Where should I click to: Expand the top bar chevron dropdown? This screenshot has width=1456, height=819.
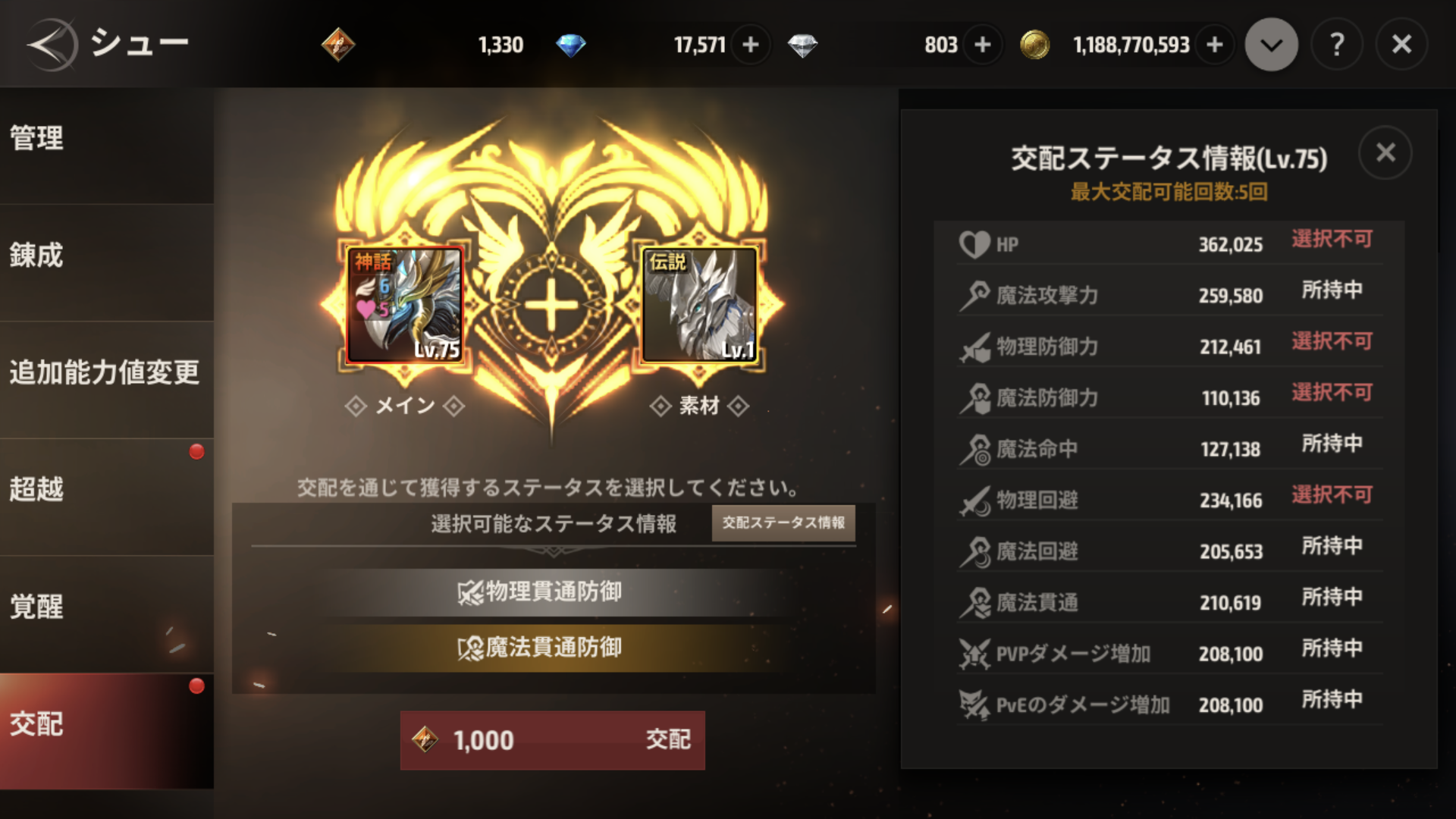[x=1272, y=45]
